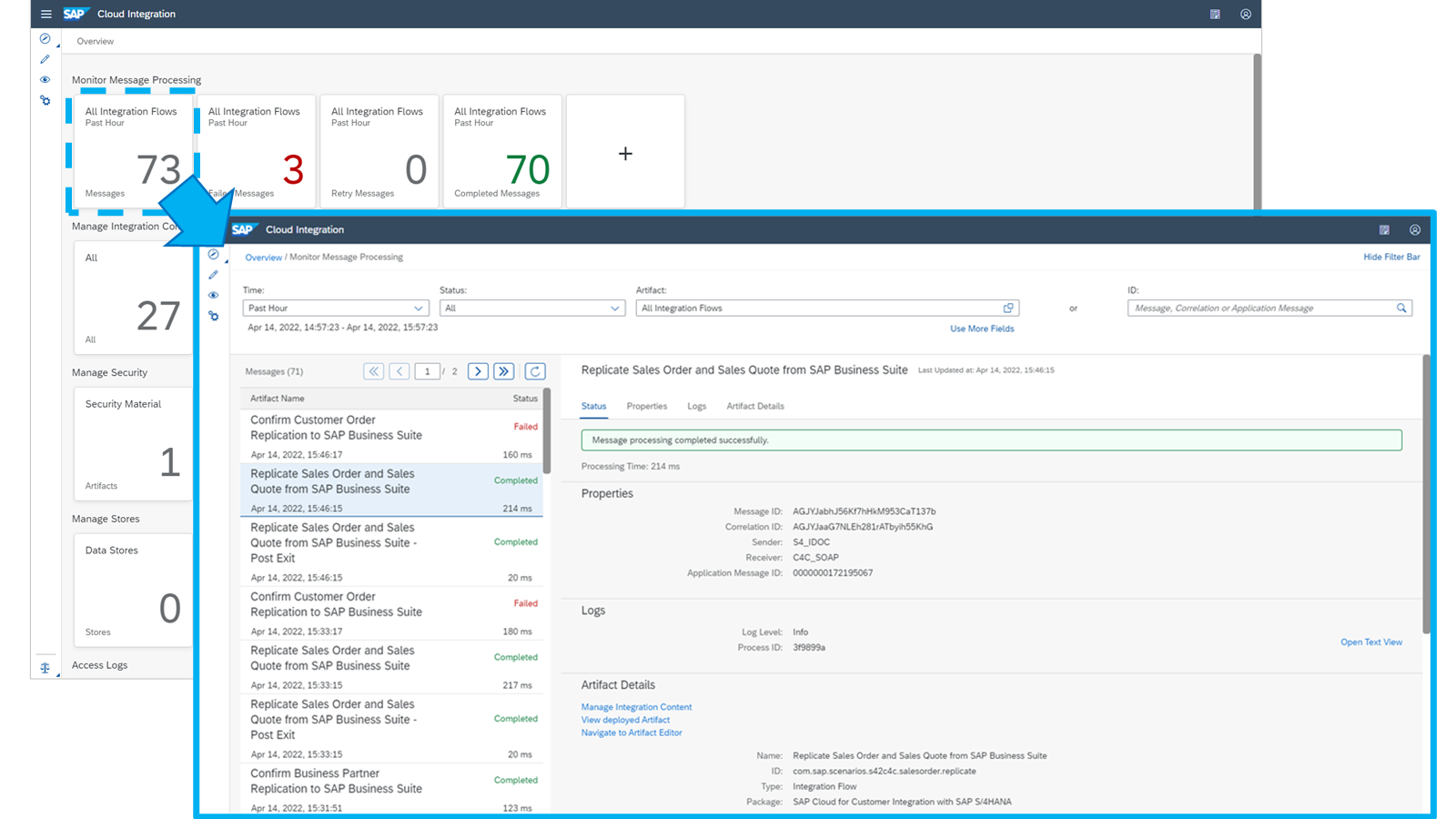Open the 3 Failed Messages tile

tap(257, 152)
